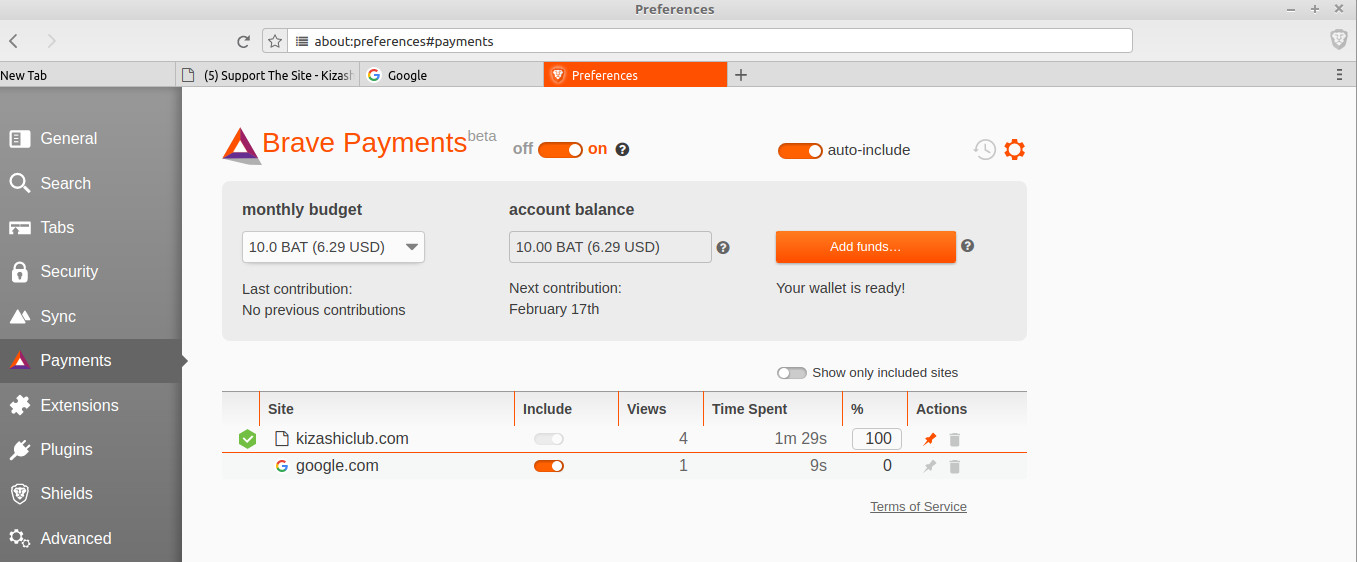Toggle include switch for google.com
The height and width of the screenshot is (562, 1357).
point(549,466)
